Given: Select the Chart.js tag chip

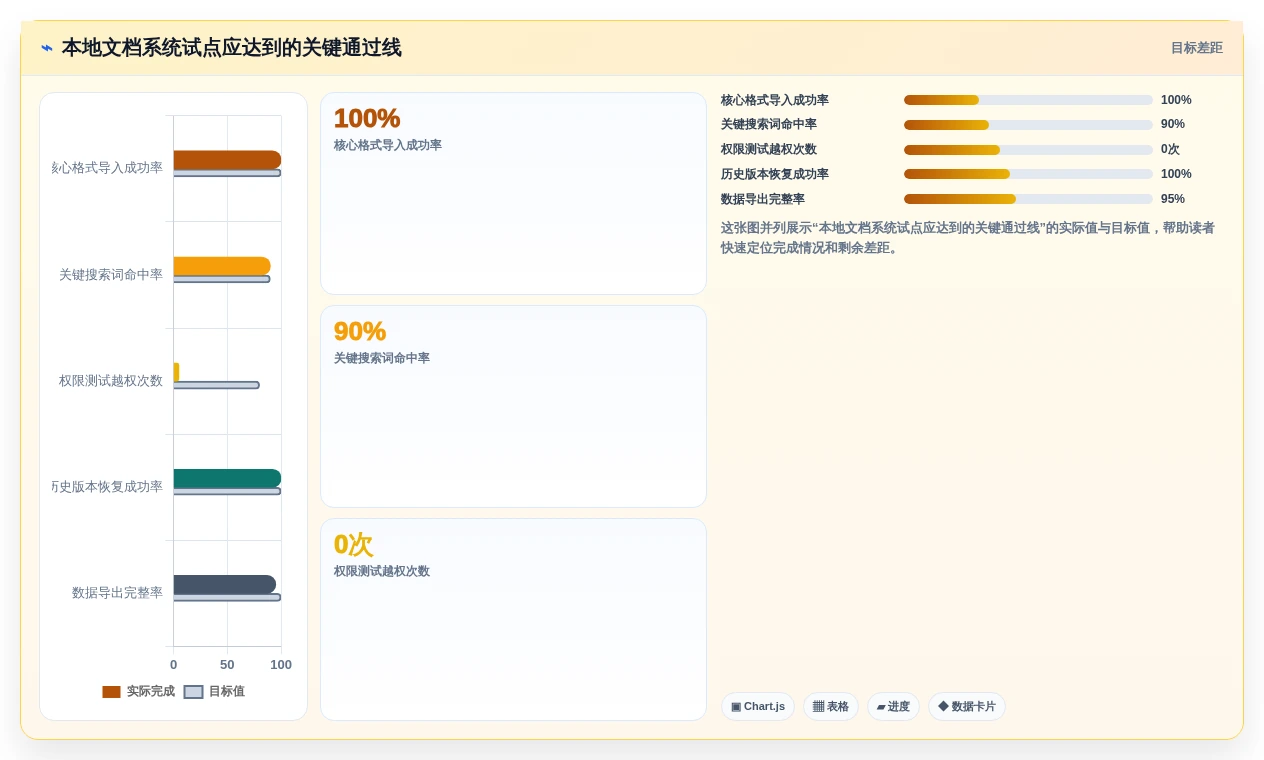Looking at the screenshot, I should (x=757, y=706).
